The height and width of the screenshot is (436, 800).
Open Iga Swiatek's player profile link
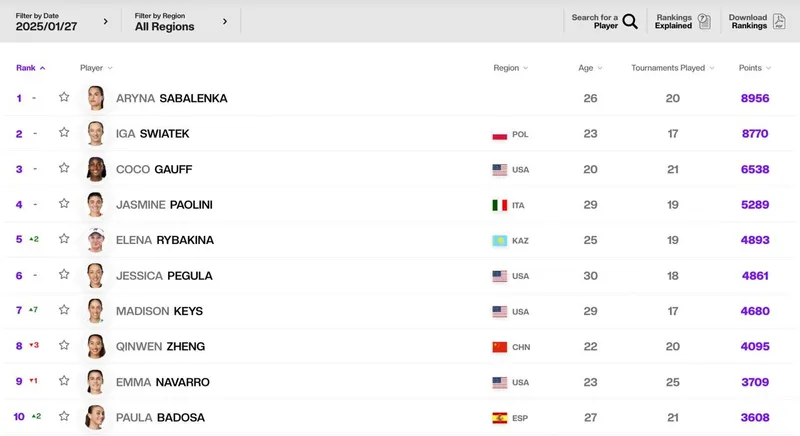[x=152, y=134]
